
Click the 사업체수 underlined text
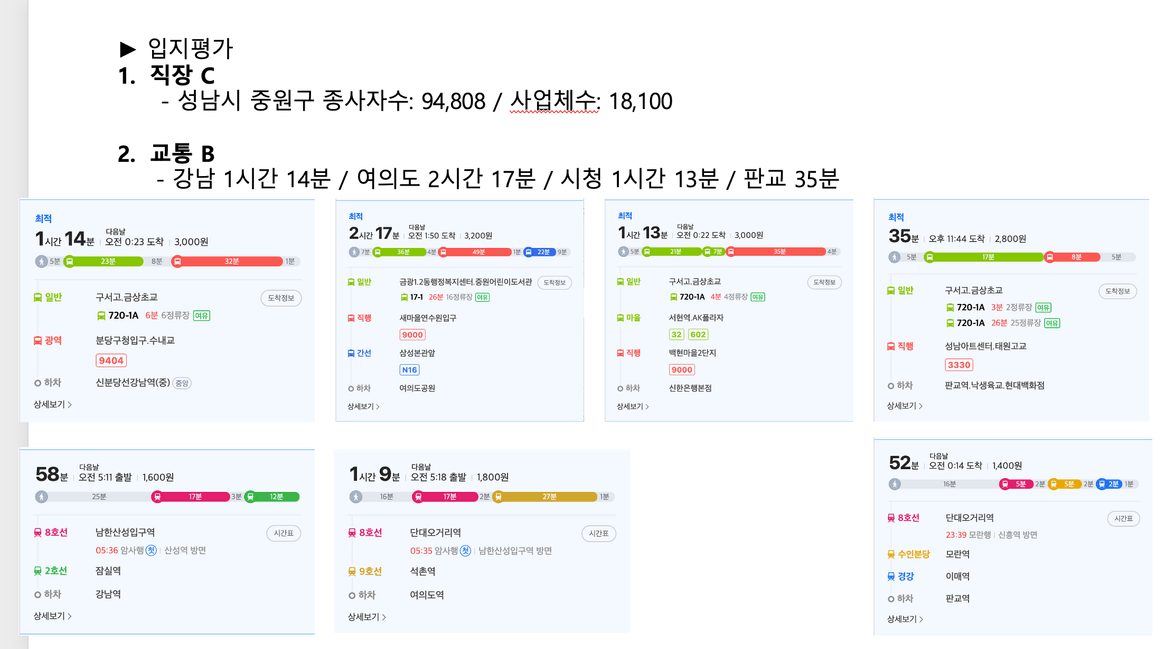[x=553, y=102]
